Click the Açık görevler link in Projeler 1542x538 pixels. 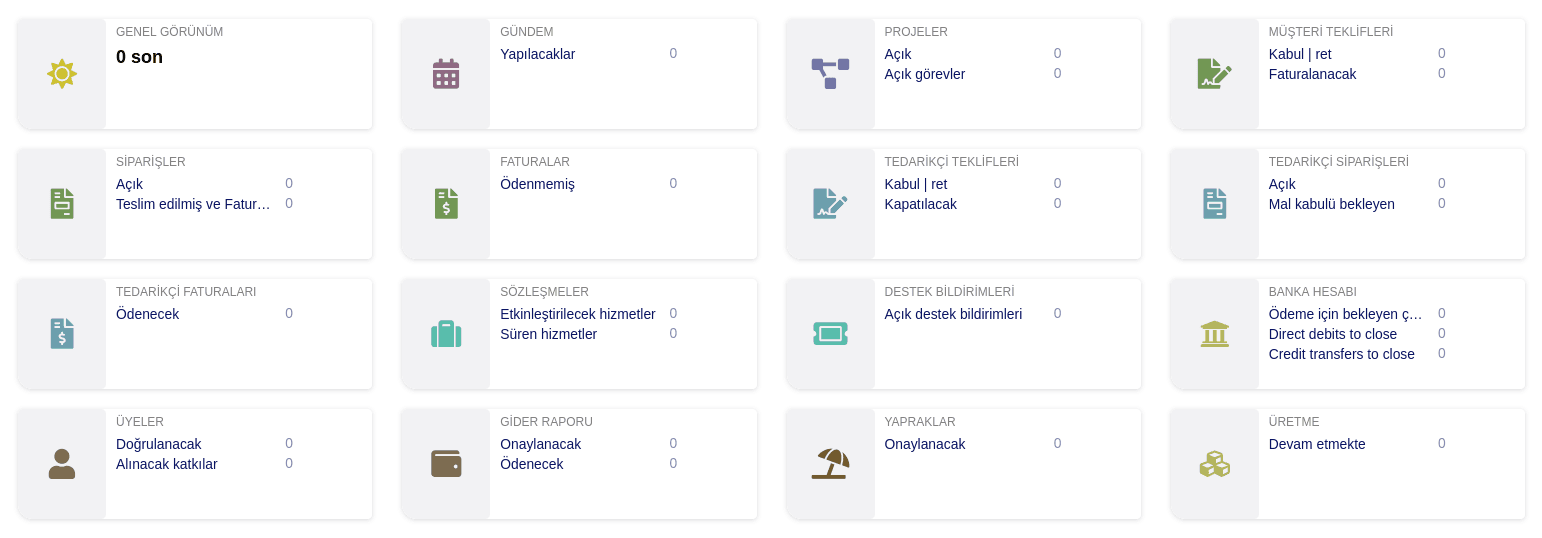[925, 74]
